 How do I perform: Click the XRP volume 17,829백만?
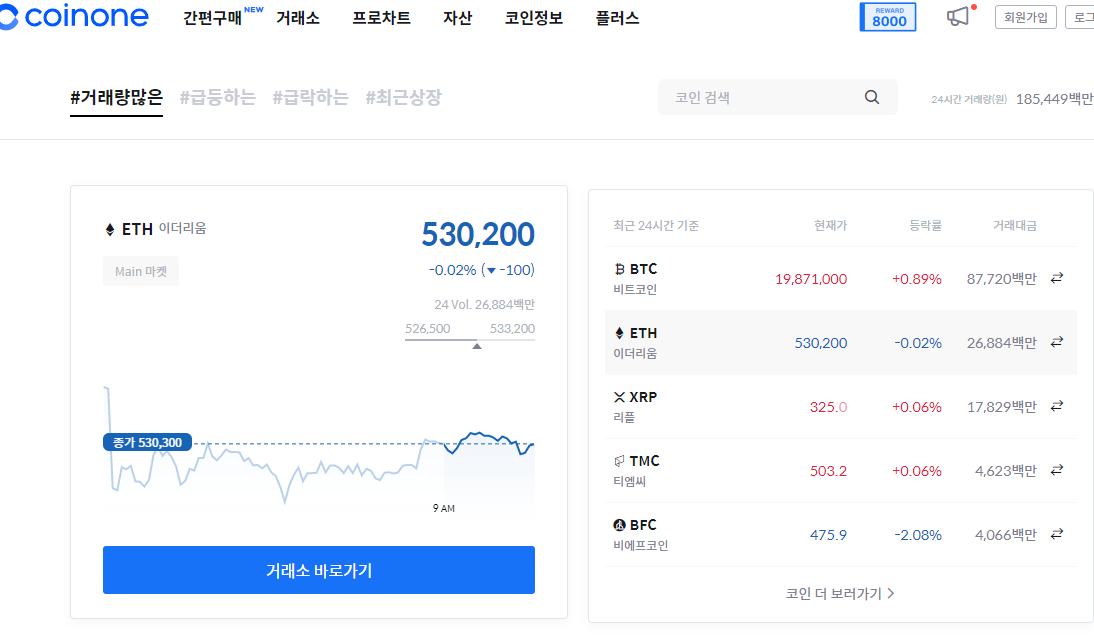point(1002,407)
